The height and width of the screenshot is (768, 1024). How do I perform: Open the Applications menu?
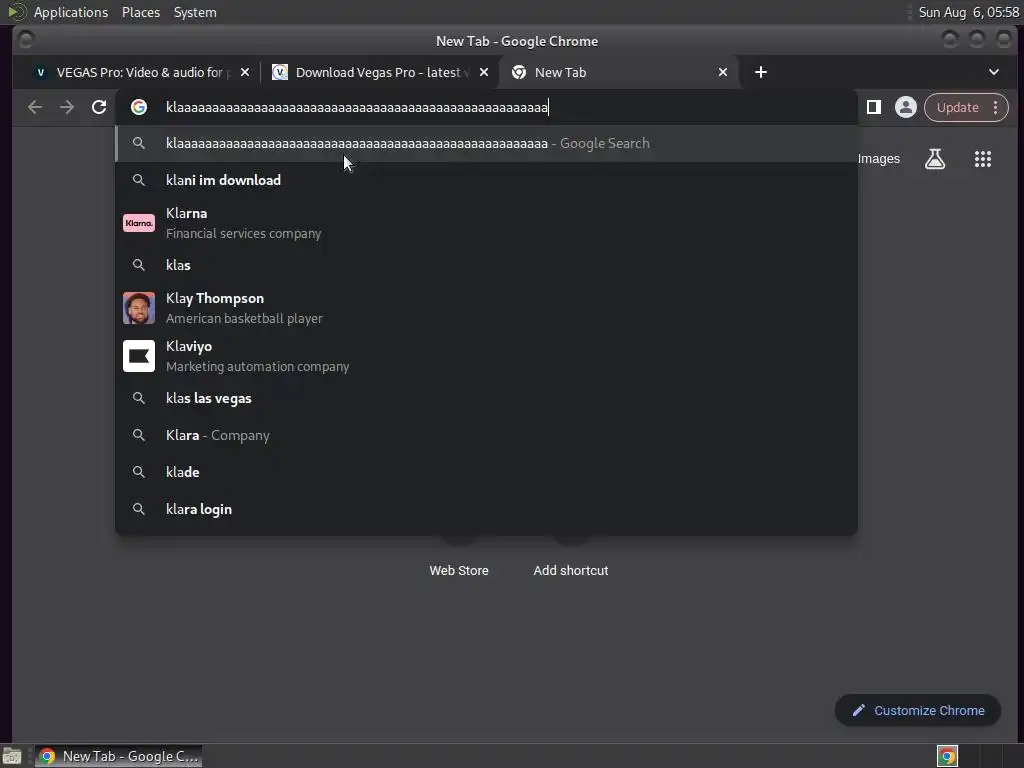point(71,12)
